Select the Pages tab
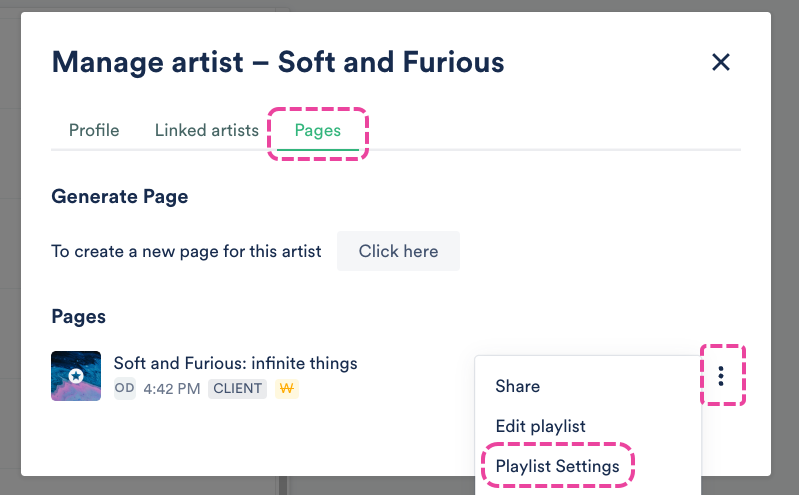The width and height of the screenshot is (799, 495). 318,131
